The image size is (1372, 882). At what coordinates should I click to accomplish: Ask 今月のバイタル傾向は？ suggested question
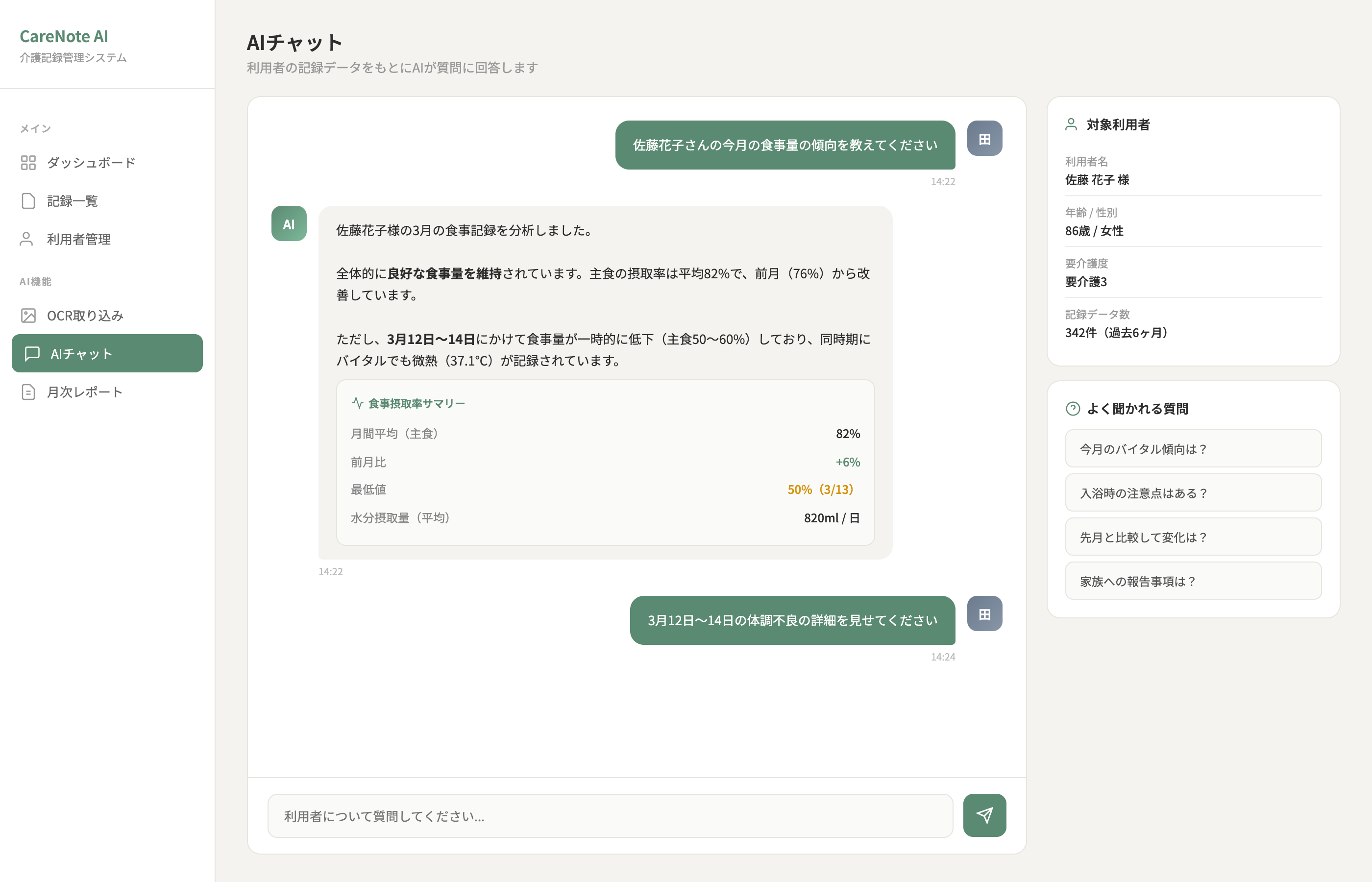(1193, 448)
